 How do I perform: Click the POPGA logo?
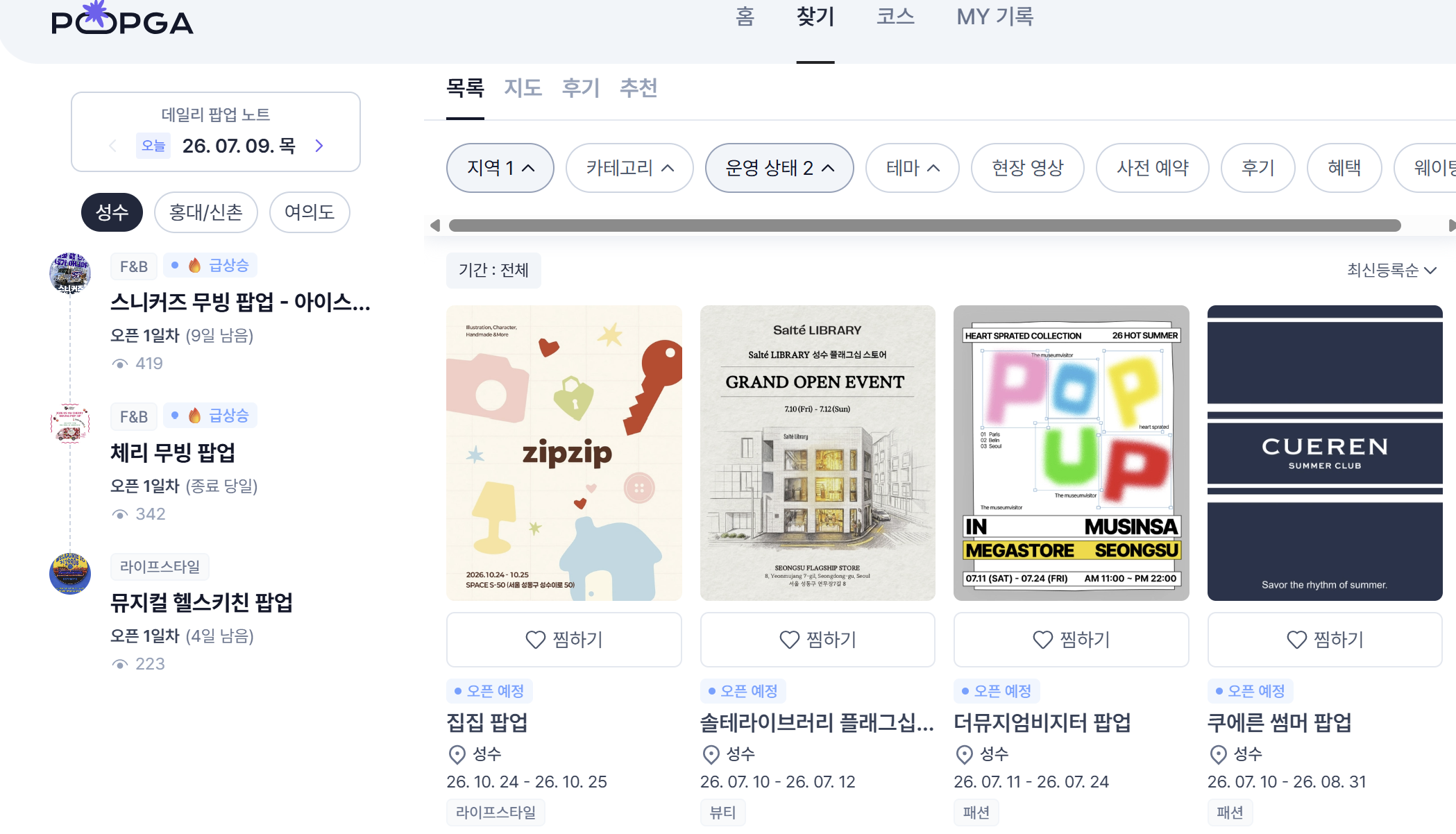(122, 19)
